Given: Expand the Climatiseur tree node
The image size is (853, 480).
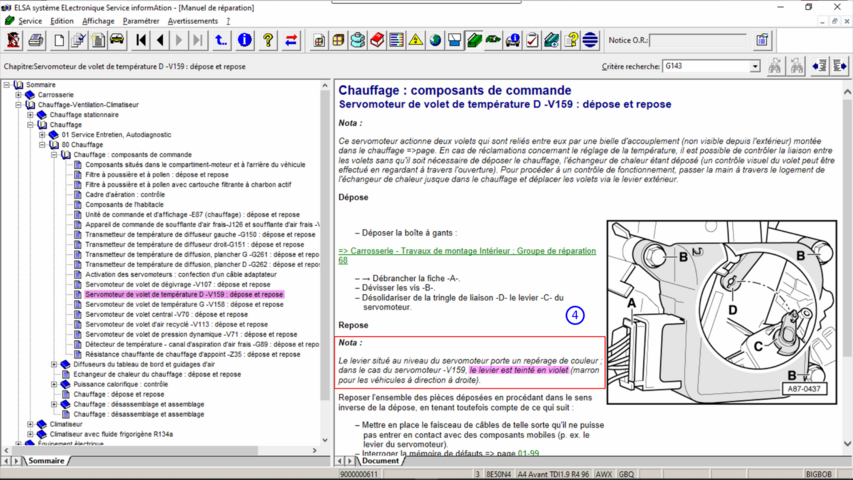Looking at the screenshot, I should click(30, 424).
